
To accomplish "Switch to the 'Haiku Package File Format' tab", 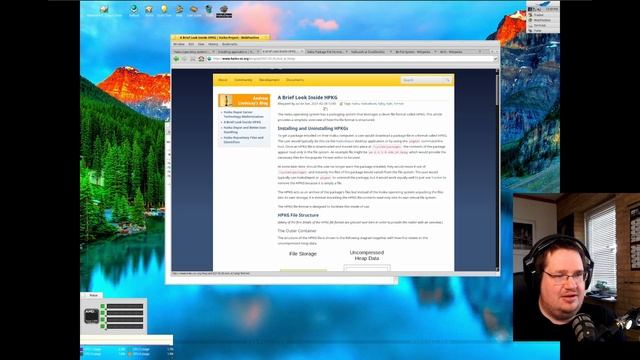I will (327, 52).
